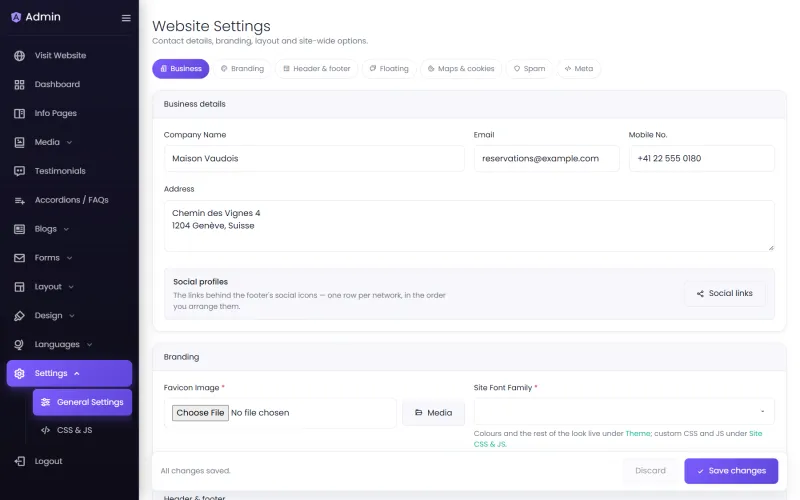Viewport: 800px width, 500px height.
Task: Go to Dashboard in the sidebar
Action: coord(69,85)
